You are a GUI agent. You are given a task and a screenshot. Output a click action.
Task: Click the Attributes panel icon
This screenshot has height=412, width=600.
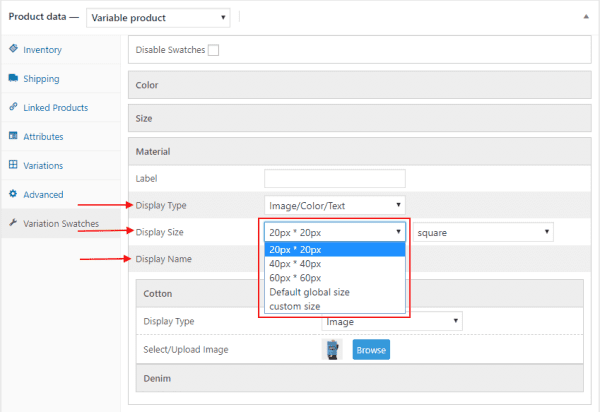pos(13,136)
